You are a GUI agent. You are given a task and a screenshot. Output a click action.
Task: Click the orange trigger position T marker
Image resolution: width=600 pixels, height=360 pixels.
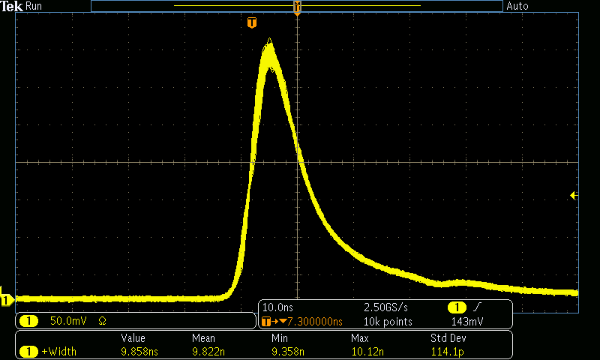[x=252, y=23]
